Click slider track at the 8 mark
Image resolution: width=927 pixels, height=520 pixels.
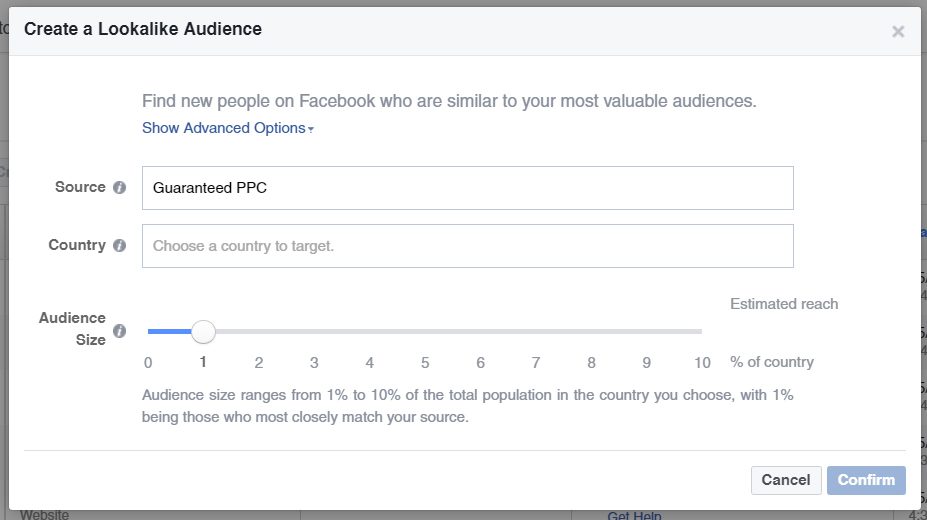coord(591,332)
